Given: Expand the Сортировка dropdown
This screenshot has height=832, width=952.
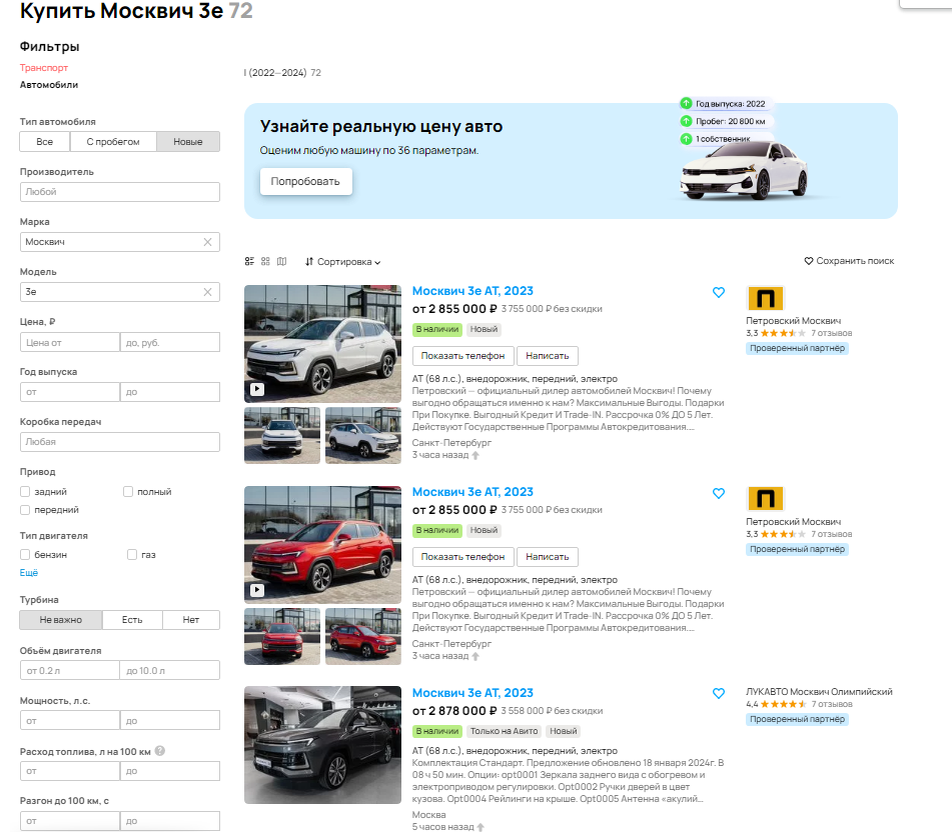Looking at the screenshot, I should point(343,262).
